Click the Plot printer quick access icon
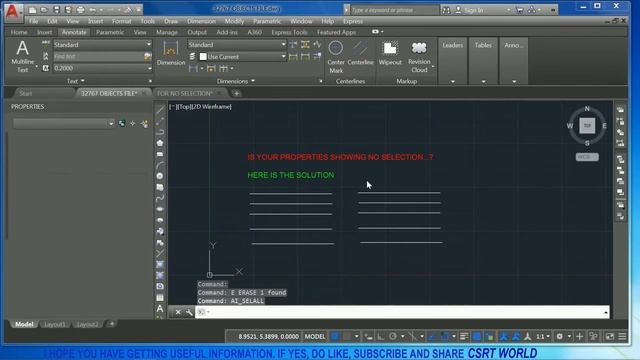 [x=80, y=10]
